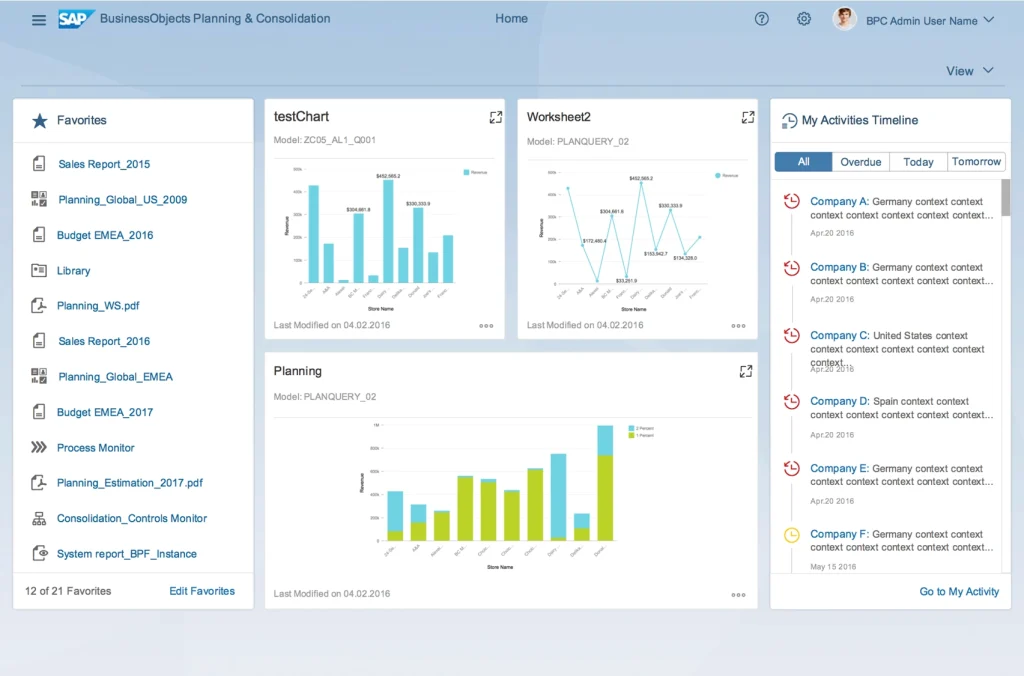
Task: Click the Company F yellow clock icon
Action: 792,535
